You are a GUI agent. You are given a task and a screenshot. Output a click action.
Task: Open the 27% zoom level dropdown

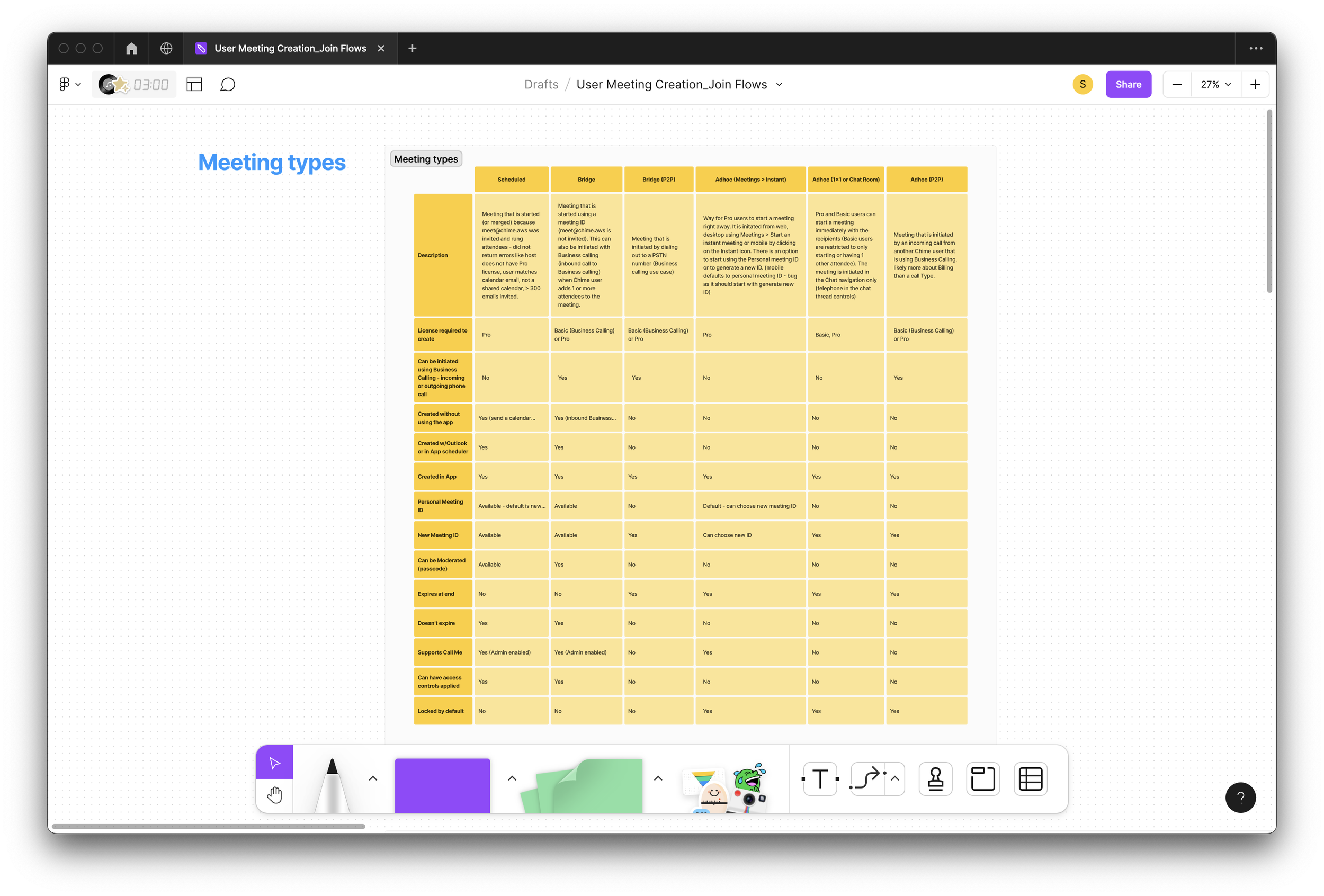(1214, 84)
